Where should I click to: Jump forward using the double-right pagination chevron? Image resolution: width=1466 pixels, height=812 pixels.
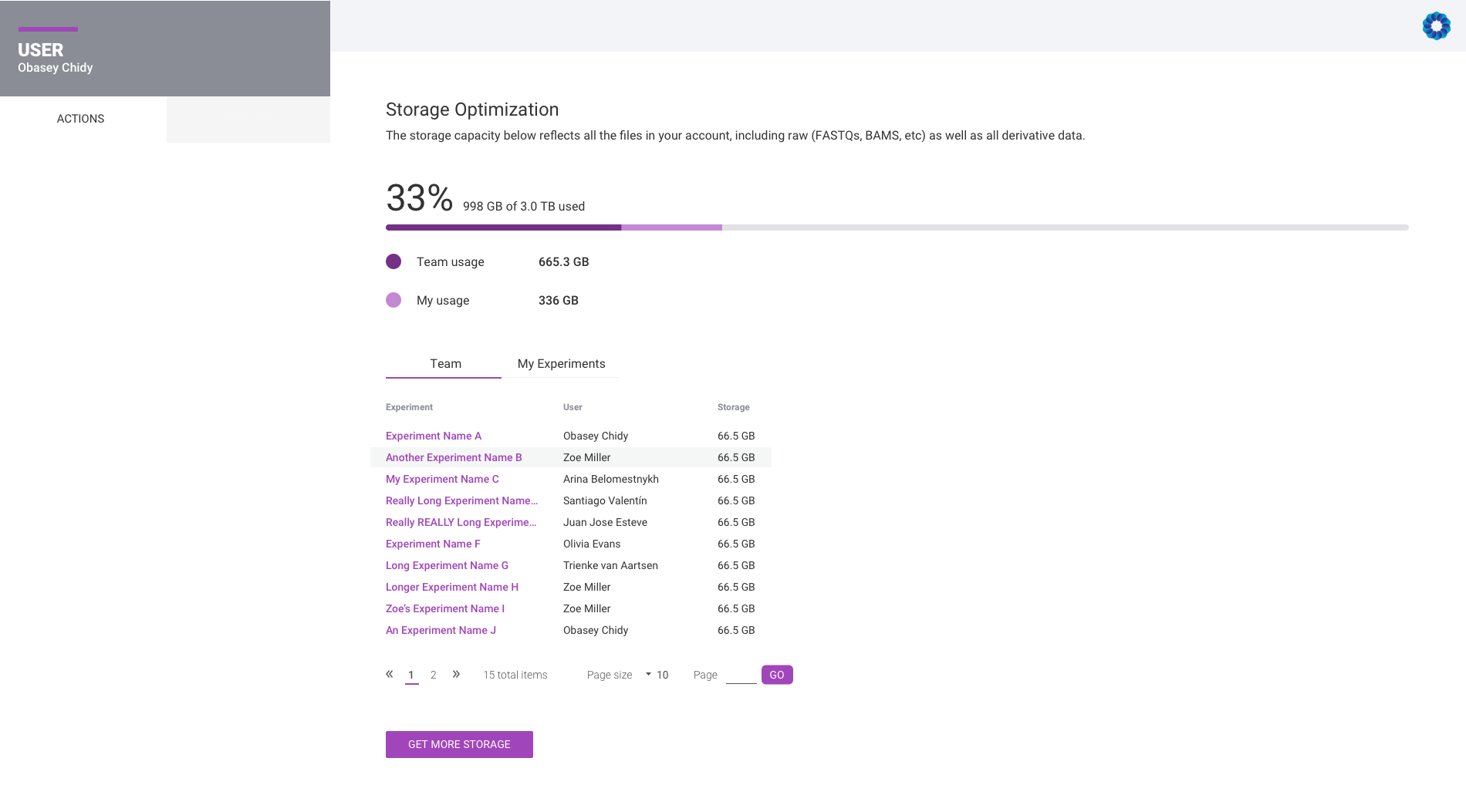tap(456, 674)
